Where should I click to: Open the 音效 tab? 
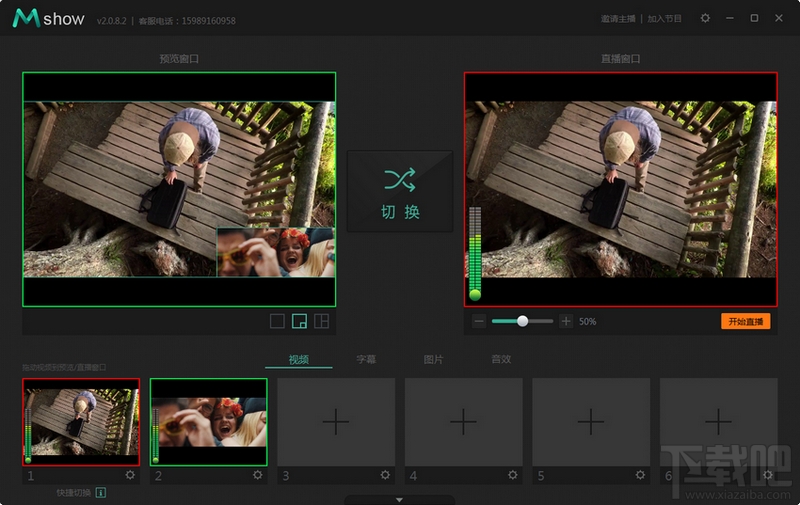pos(500,359)
